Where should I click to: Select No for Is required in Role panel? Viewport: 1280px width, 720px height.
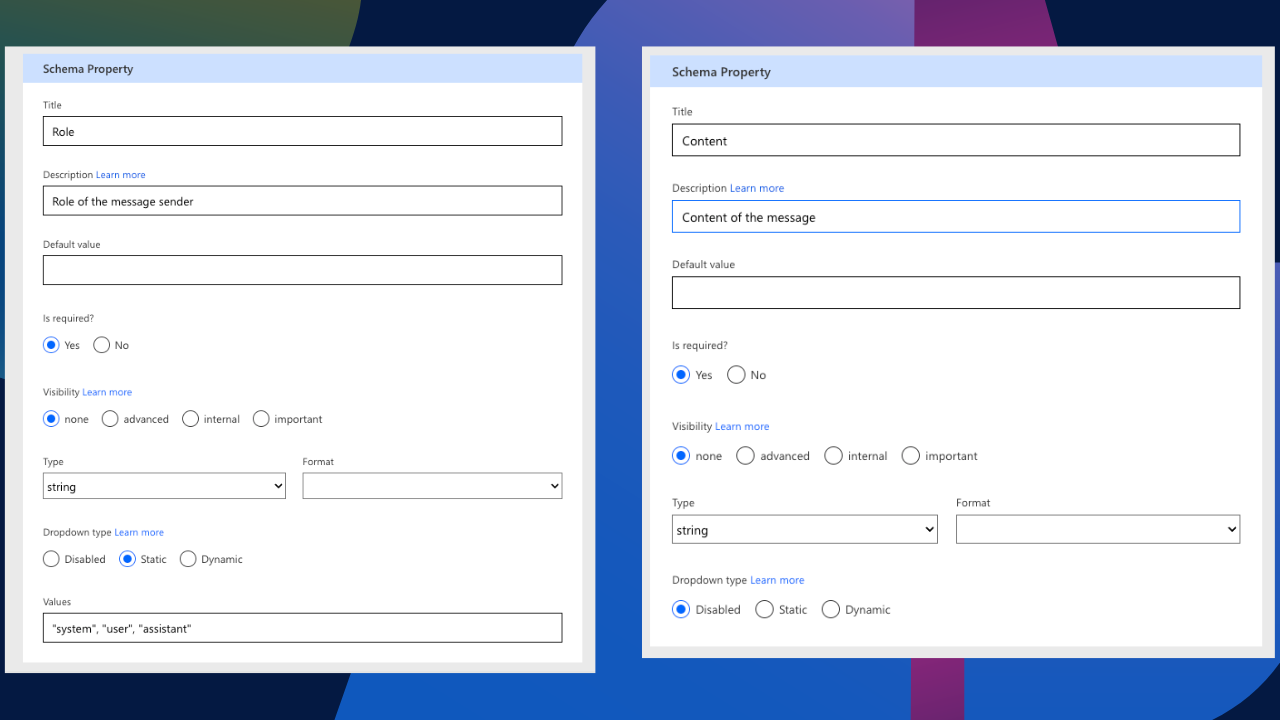tap(101, 345)
